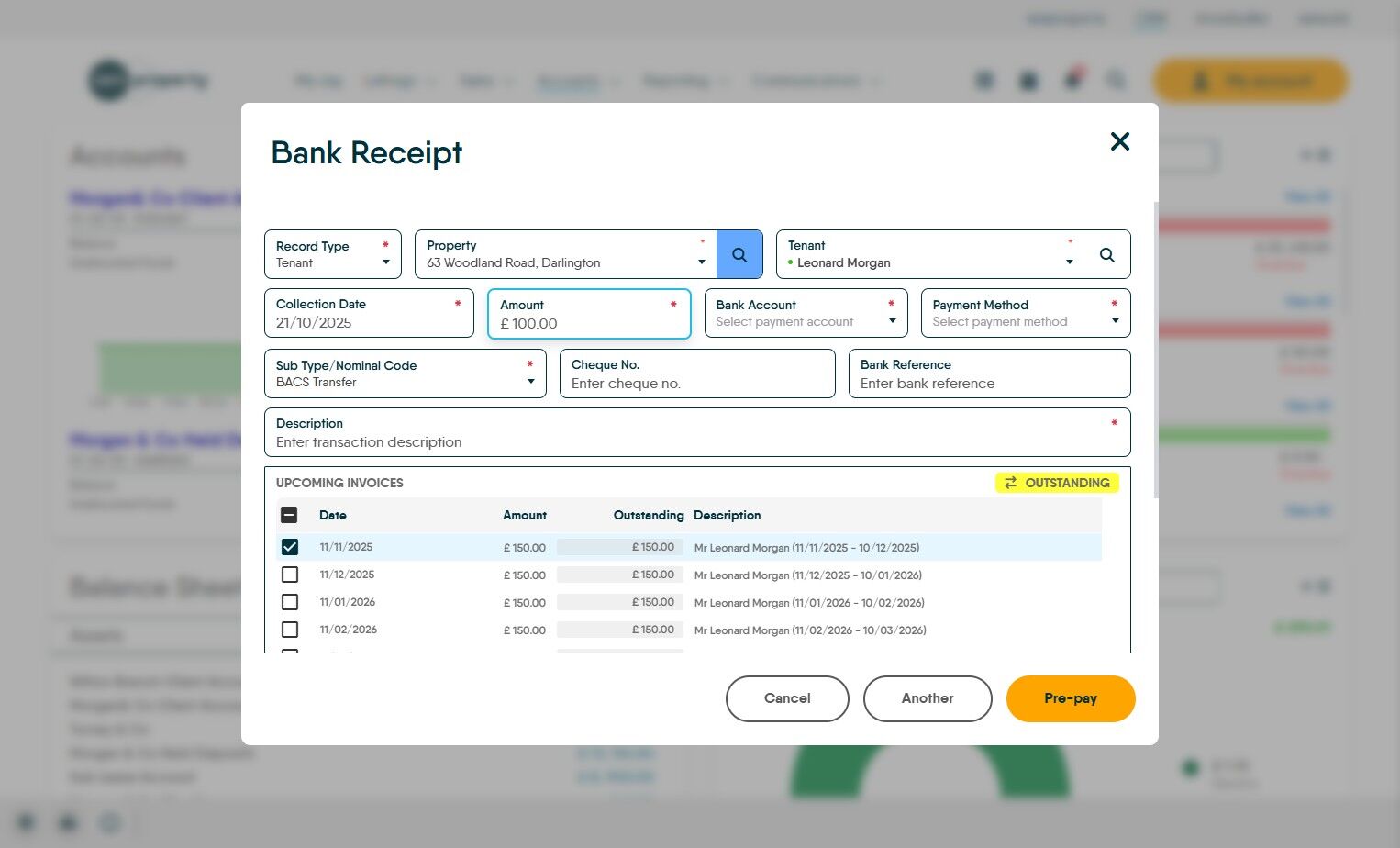
Task: Open the Record Type dropdown
Action: pos(333,254)
